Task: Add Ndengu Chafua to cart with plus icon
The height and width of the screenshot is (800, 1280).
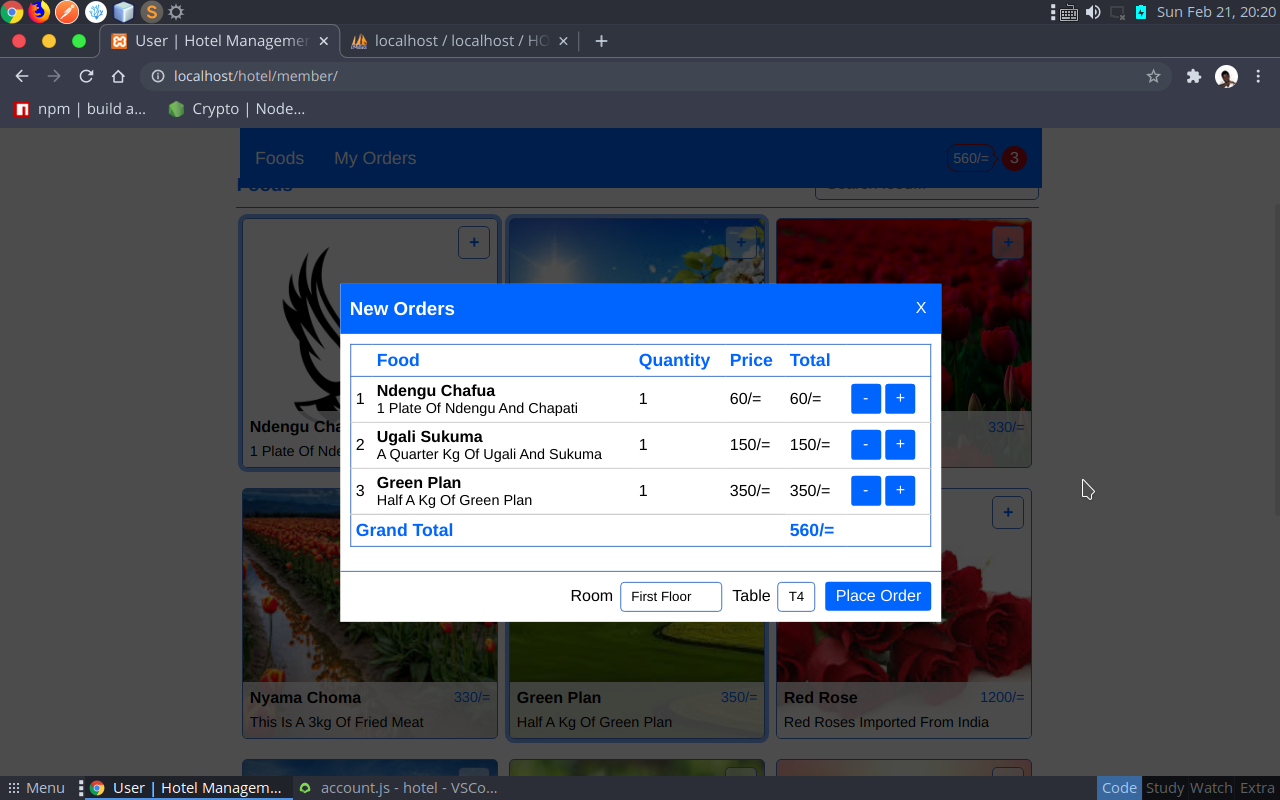Action: click(x=473, y=242)
